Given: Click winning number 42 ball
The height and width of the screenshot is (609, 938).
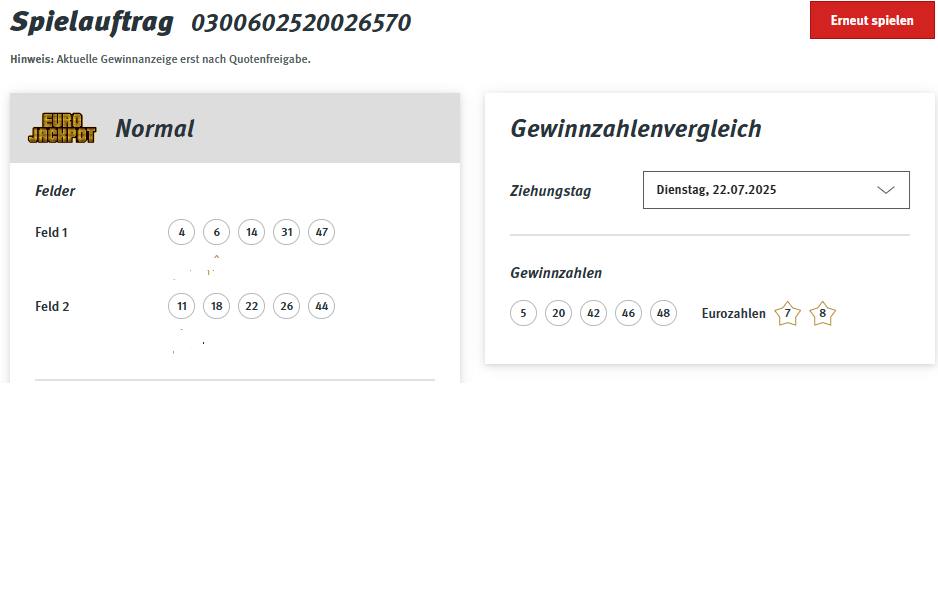Looking at the screenshot, I should pyautogui.click(x=593, y=314).
